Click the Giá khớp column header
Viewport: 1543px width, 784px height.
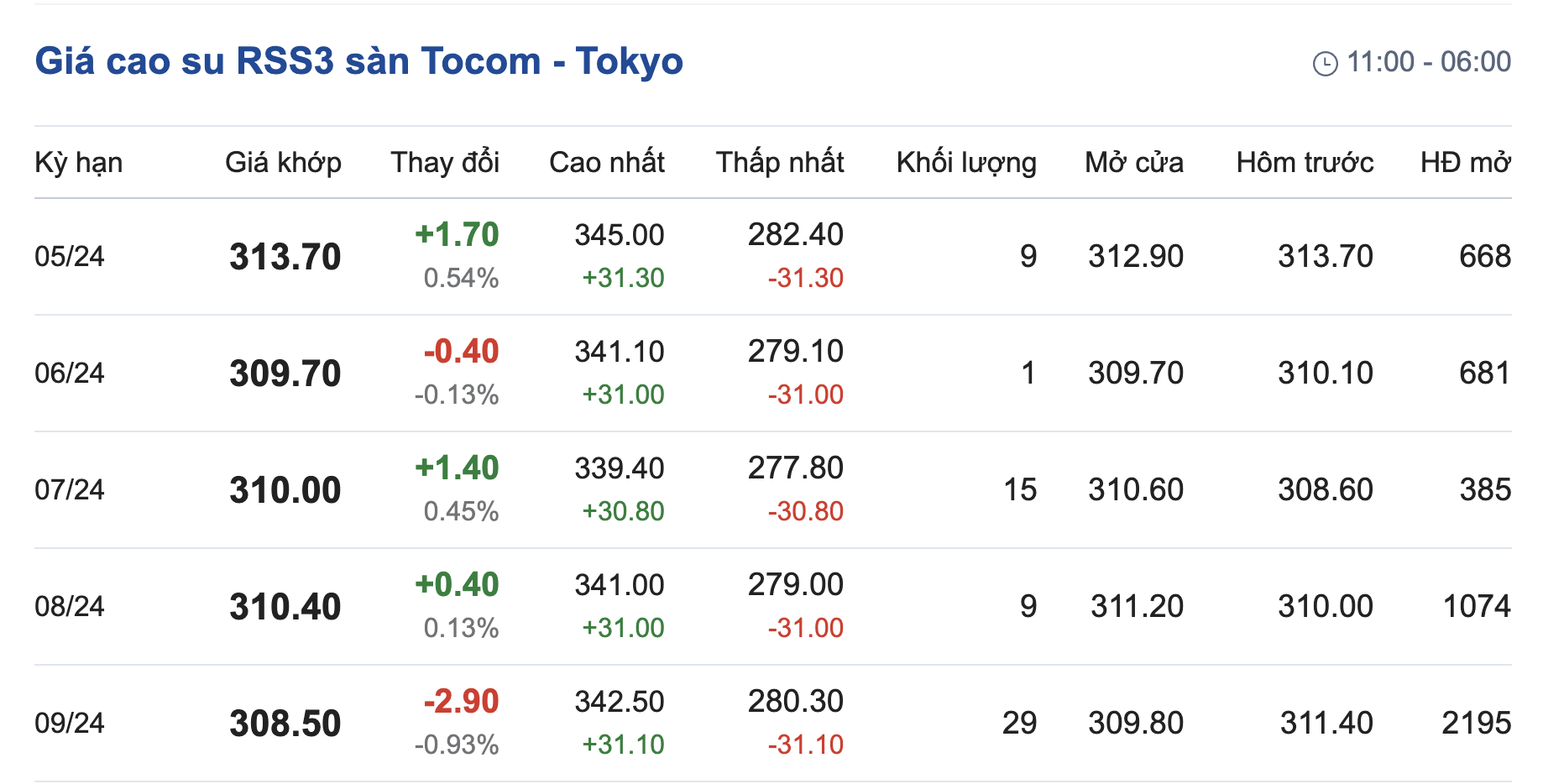(x=283, y=162)
